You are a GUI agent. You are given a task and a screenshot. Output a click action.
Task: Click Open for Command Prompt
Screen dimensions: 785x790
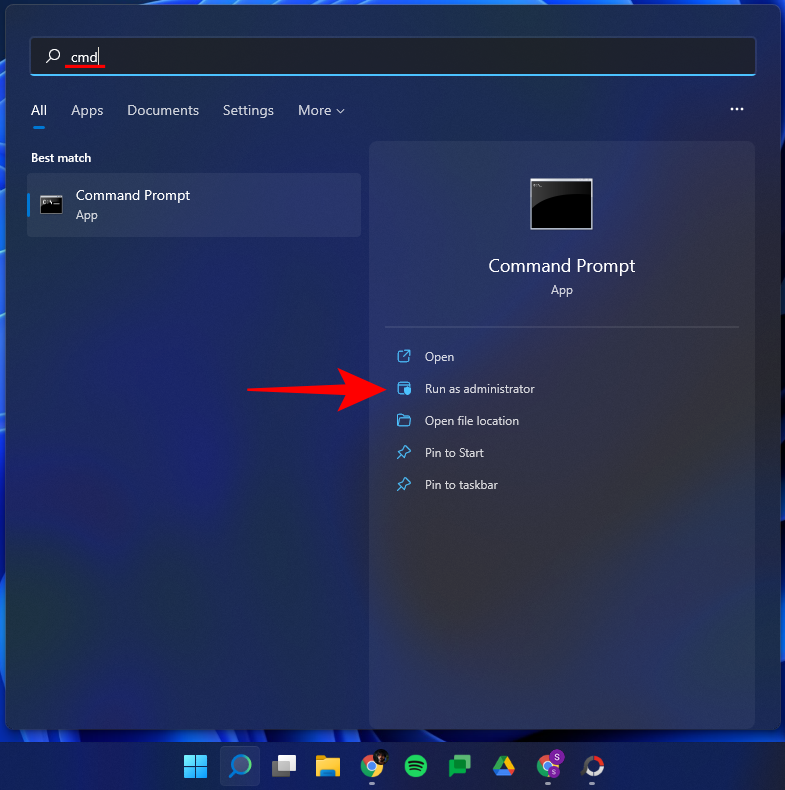click(x=439, y=357)
